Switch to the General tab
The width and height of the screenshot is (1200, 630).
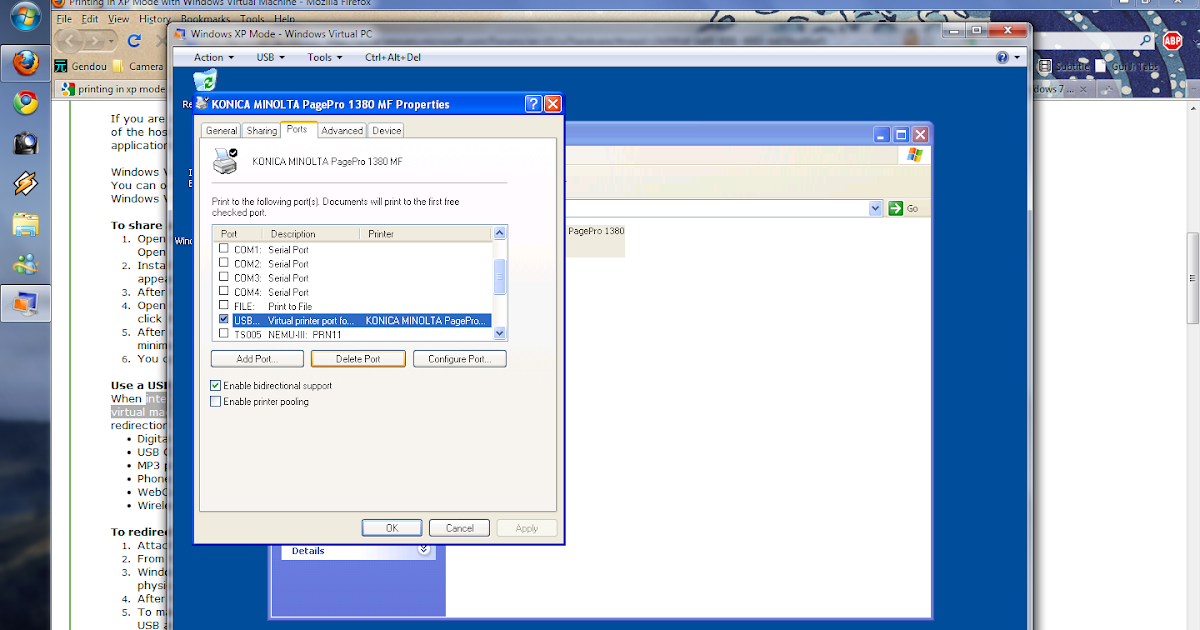(221, 130)
